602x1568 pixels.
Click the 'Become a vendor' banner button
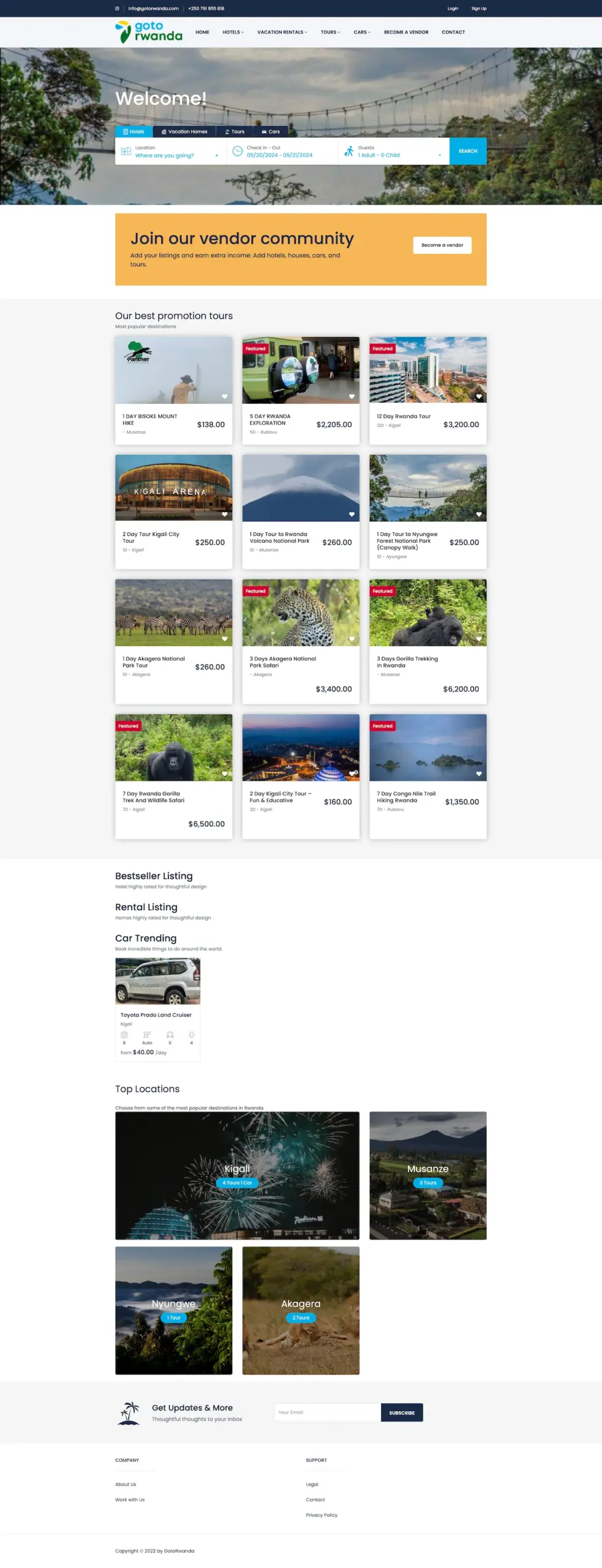click(442, 245)
